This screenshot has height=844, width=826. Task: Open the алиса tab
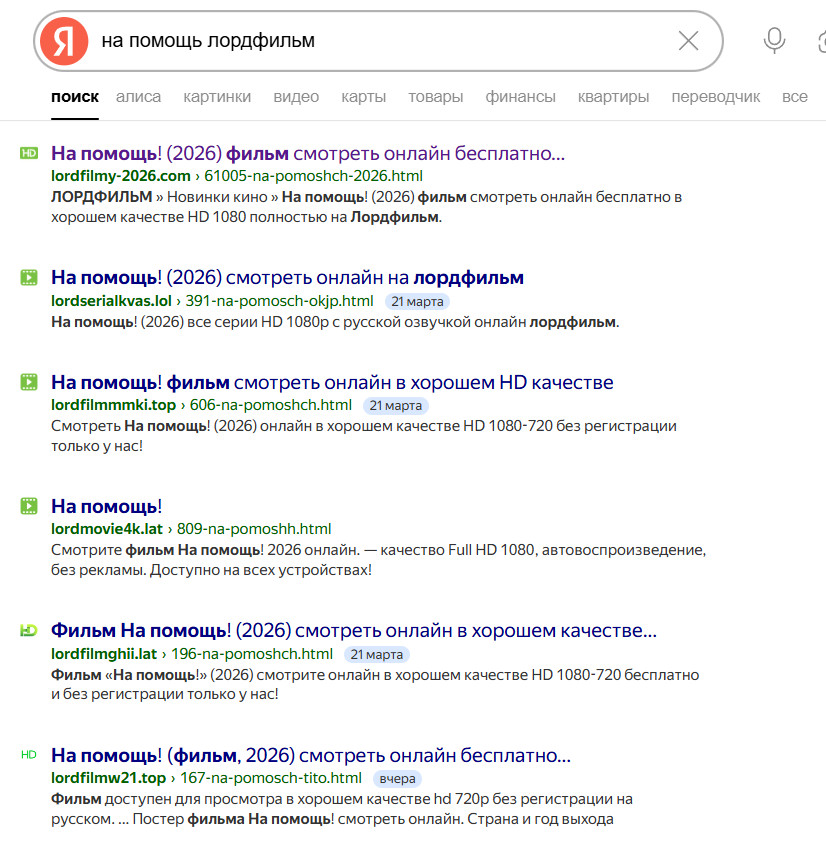pos(138,97)
